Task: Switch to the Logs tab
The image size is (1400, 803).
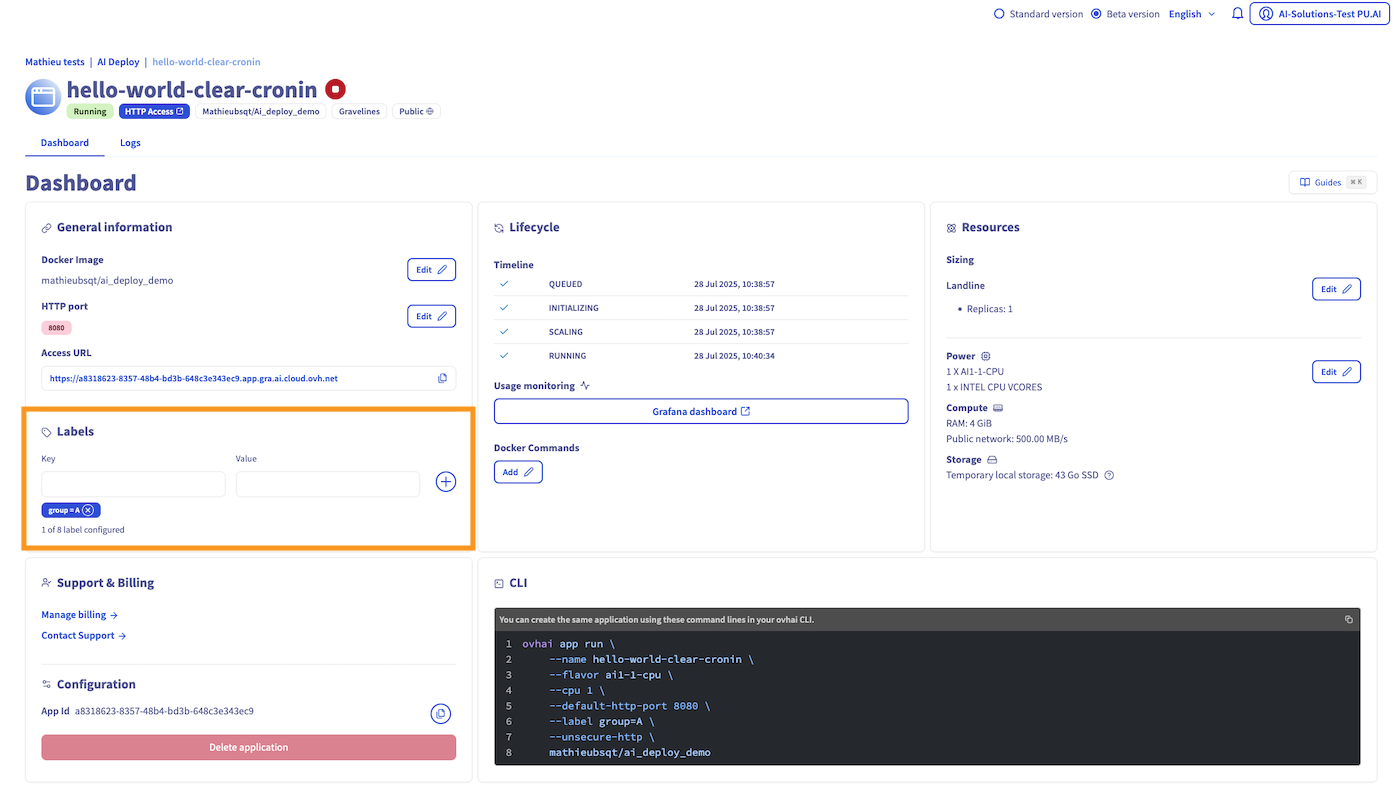Action: [x=129, y=142]
